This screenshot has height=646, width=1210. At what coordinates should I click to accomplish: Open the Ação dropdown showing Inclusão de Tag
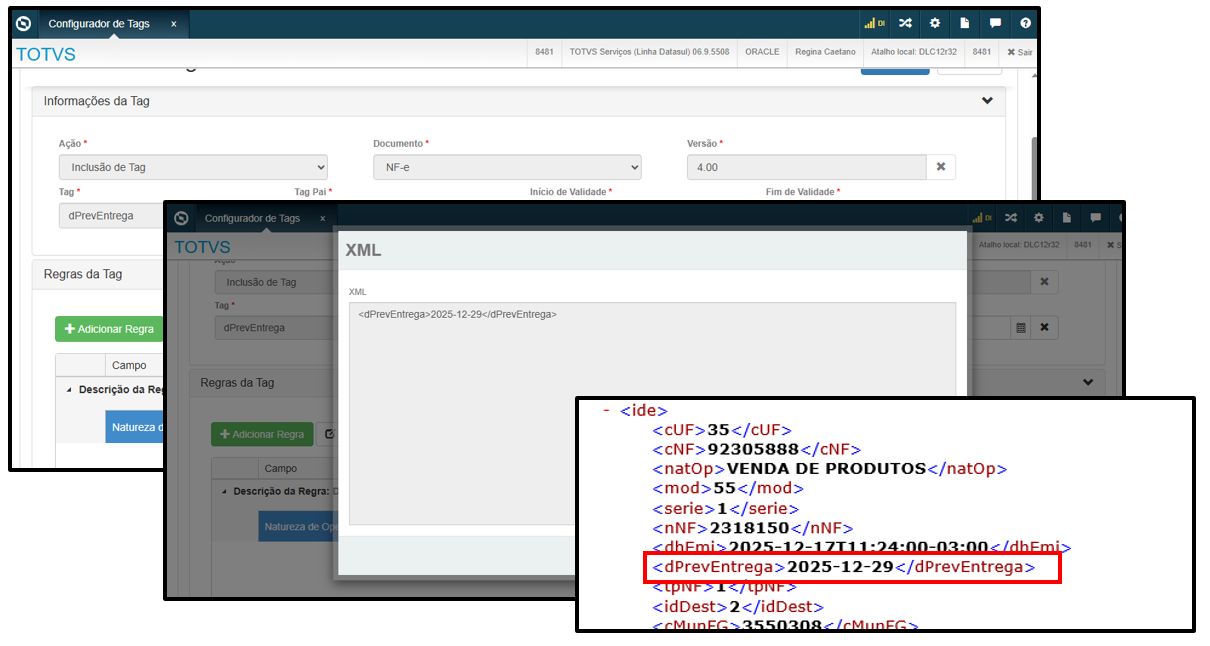tap(193, 167)
